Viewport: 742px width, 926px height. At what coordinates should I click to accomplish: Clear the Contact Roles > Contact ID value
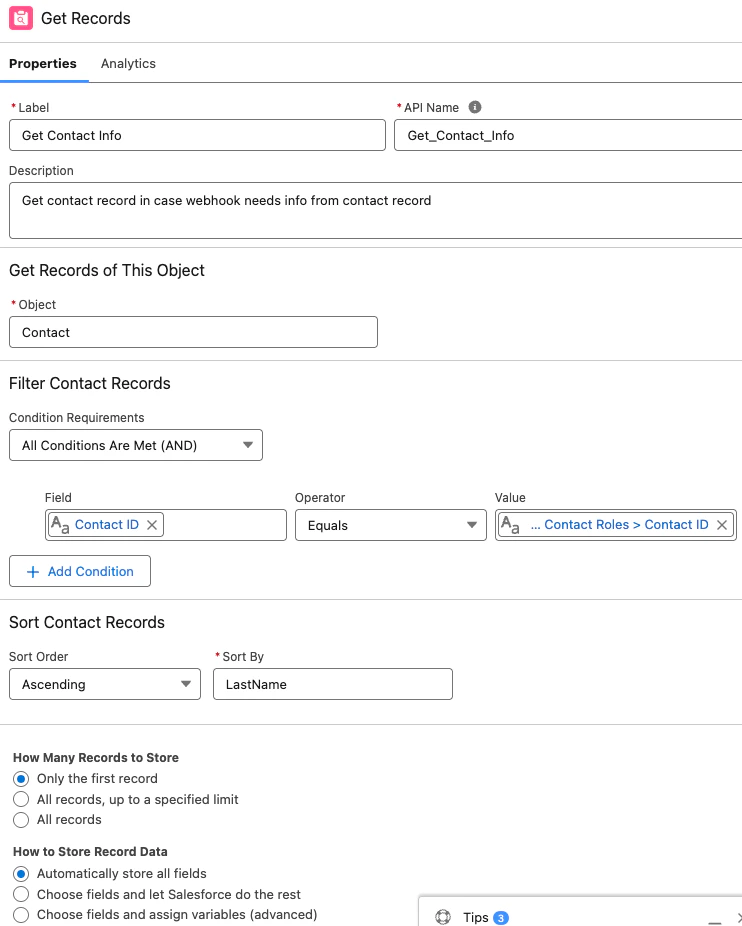coord(722,525)
